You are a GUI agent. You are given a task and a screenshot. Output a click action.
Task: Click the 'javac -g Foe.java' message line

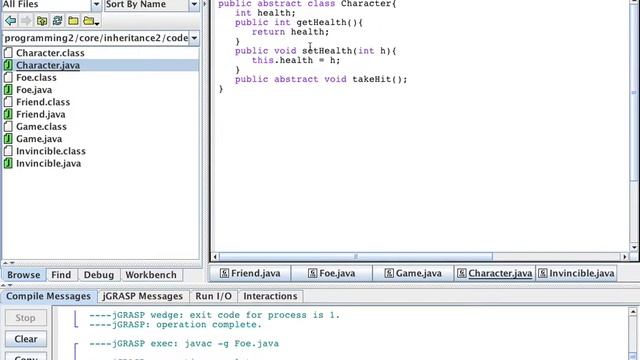click(184, 344)
